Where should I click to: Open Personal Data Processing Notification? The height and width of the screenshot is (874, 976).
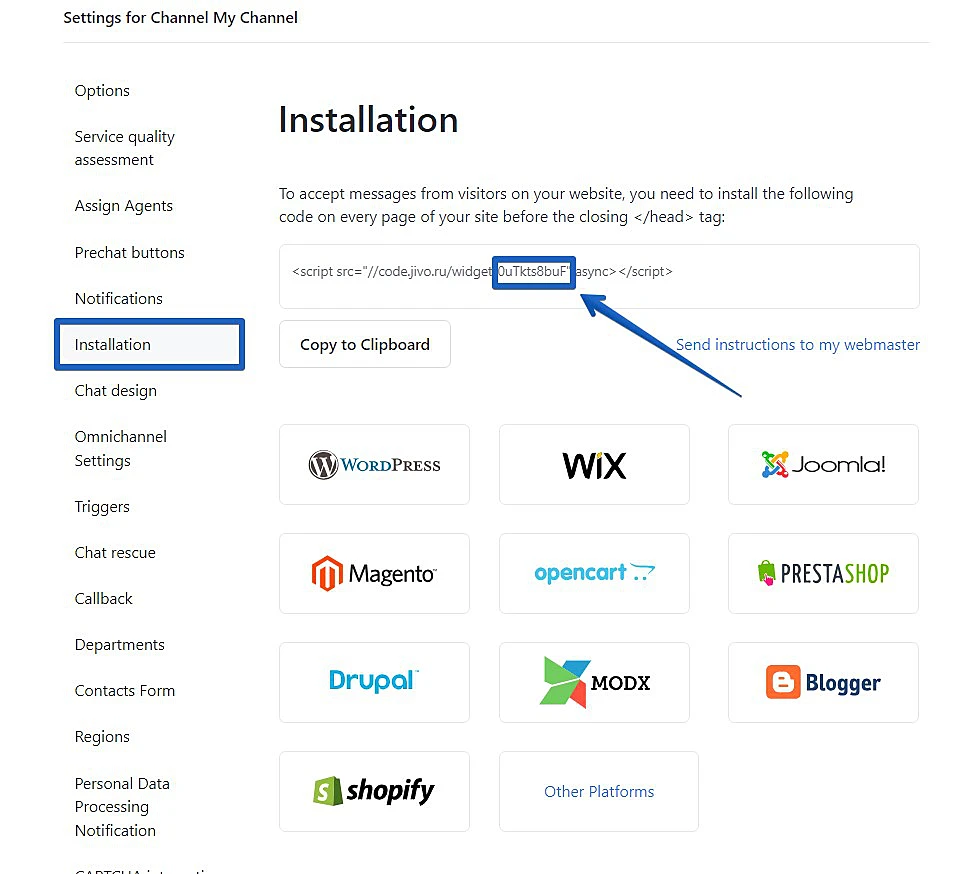[x=122, y=807]
